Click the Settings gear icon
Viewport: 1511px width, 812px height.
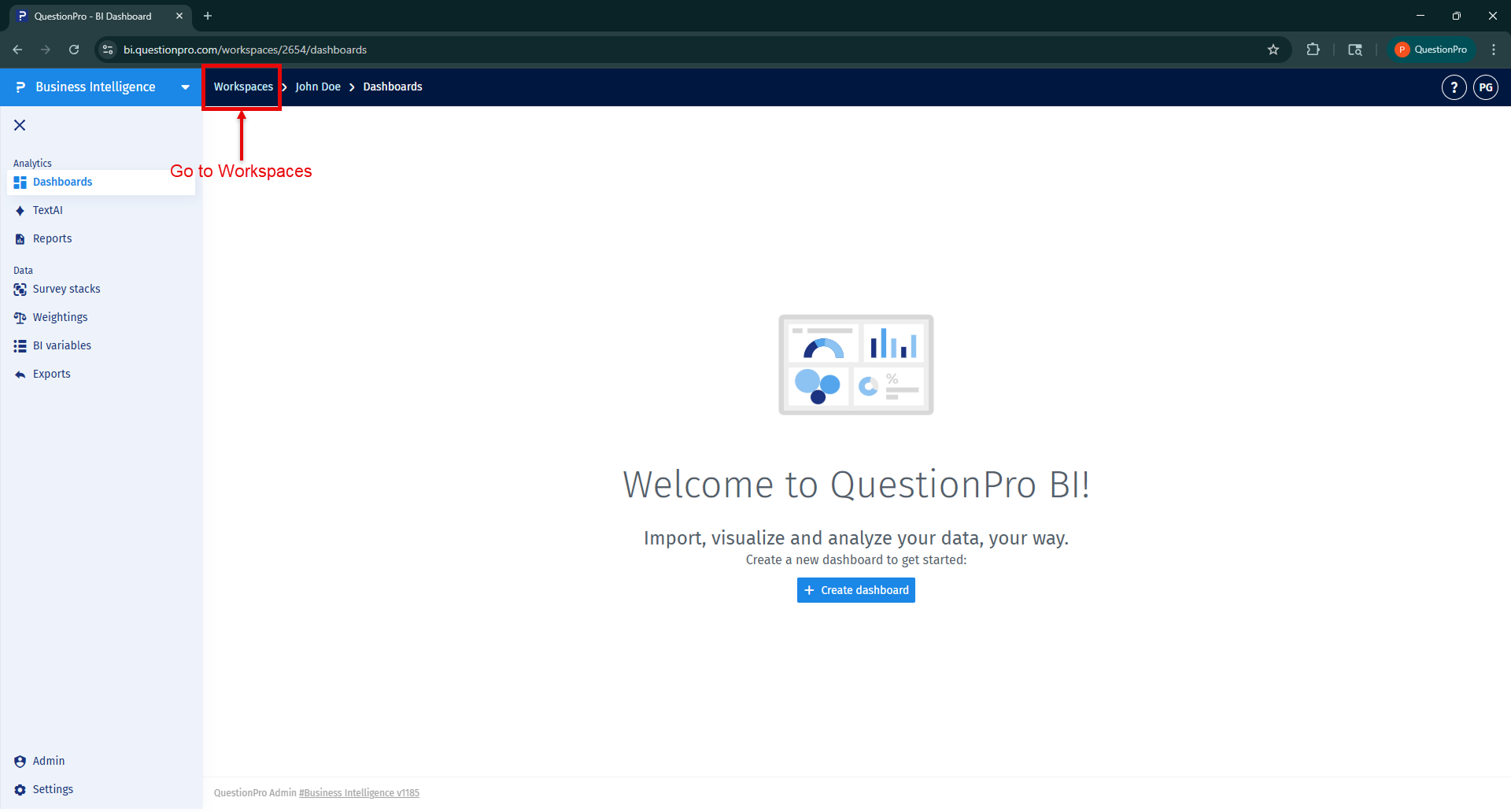coord(20,790)
